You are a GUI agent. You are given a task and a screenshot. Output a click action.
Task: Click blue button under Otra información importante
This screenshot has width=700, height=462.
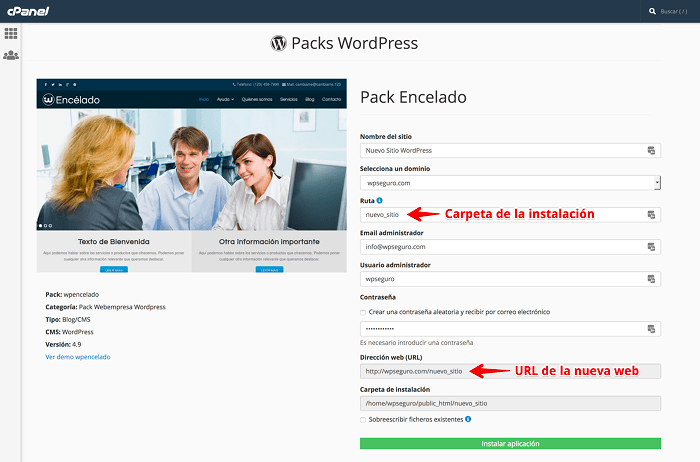[269, 270]
